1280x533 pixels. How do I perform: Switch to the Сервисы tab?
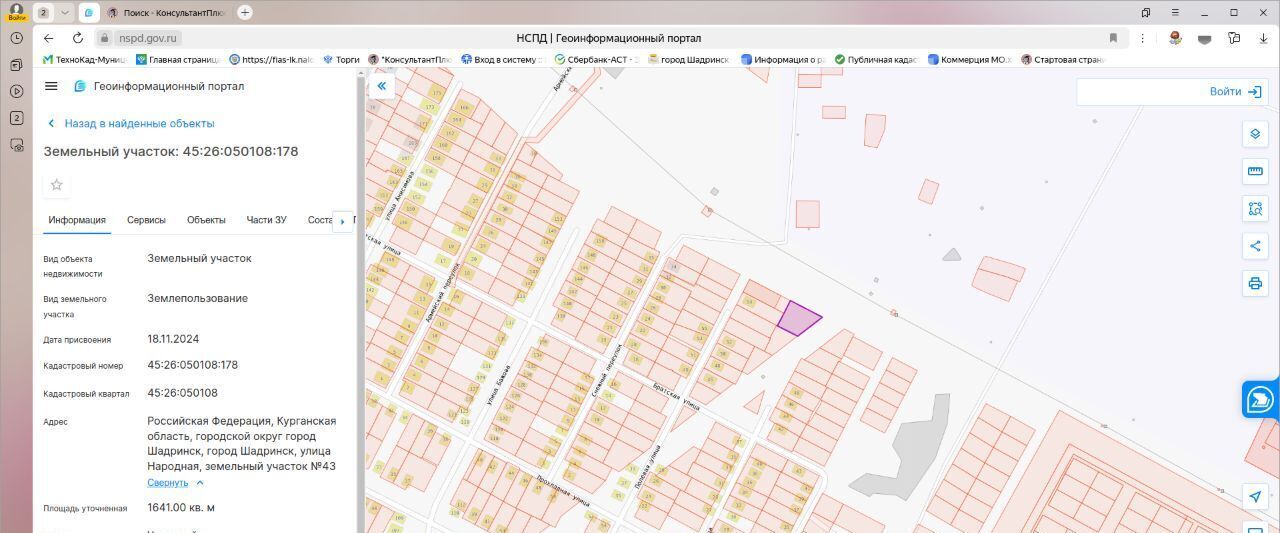pos(146,220)
